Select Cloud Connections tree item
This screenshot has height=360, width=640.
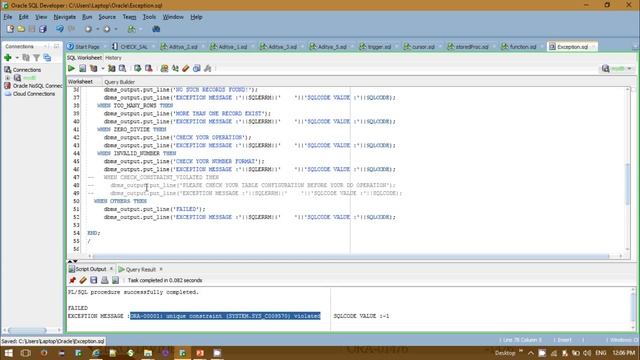pyautogui.click(x=29, y=94)
